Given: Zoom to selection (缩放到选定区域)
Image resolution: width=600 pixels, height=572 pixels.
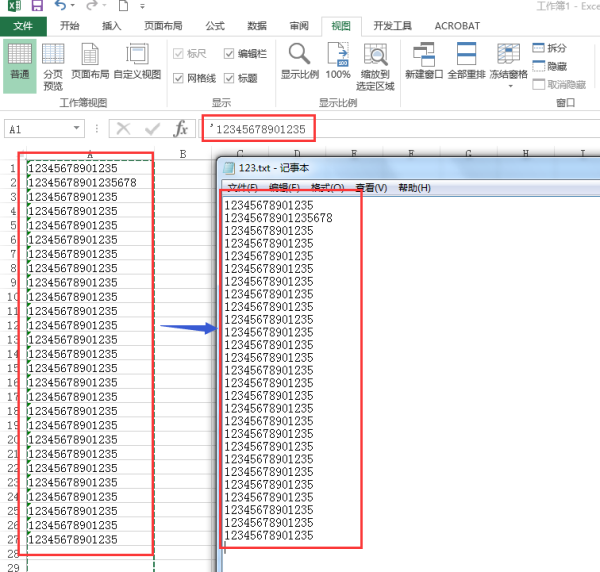Looking at the screenshot, I should (376, 65).
